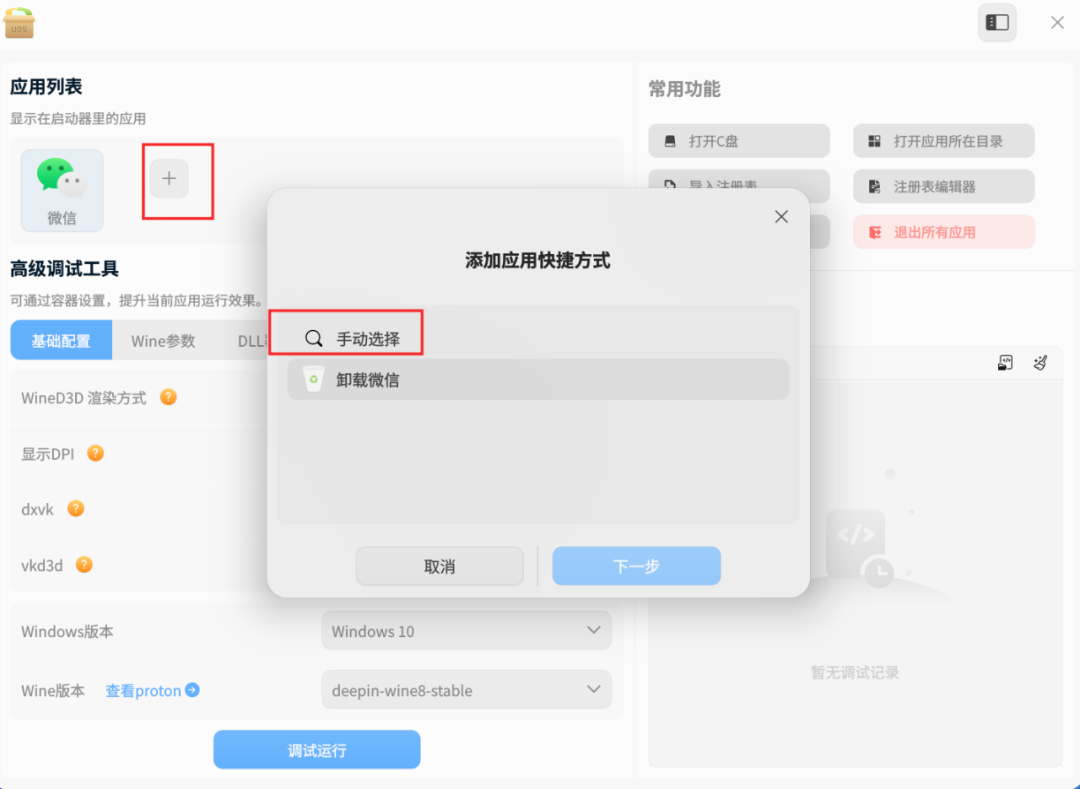Add a new app with plus button
Image resolution: width=1080 pixels, height=789 pixels.
pyautogui.click(x=169, y=179)
